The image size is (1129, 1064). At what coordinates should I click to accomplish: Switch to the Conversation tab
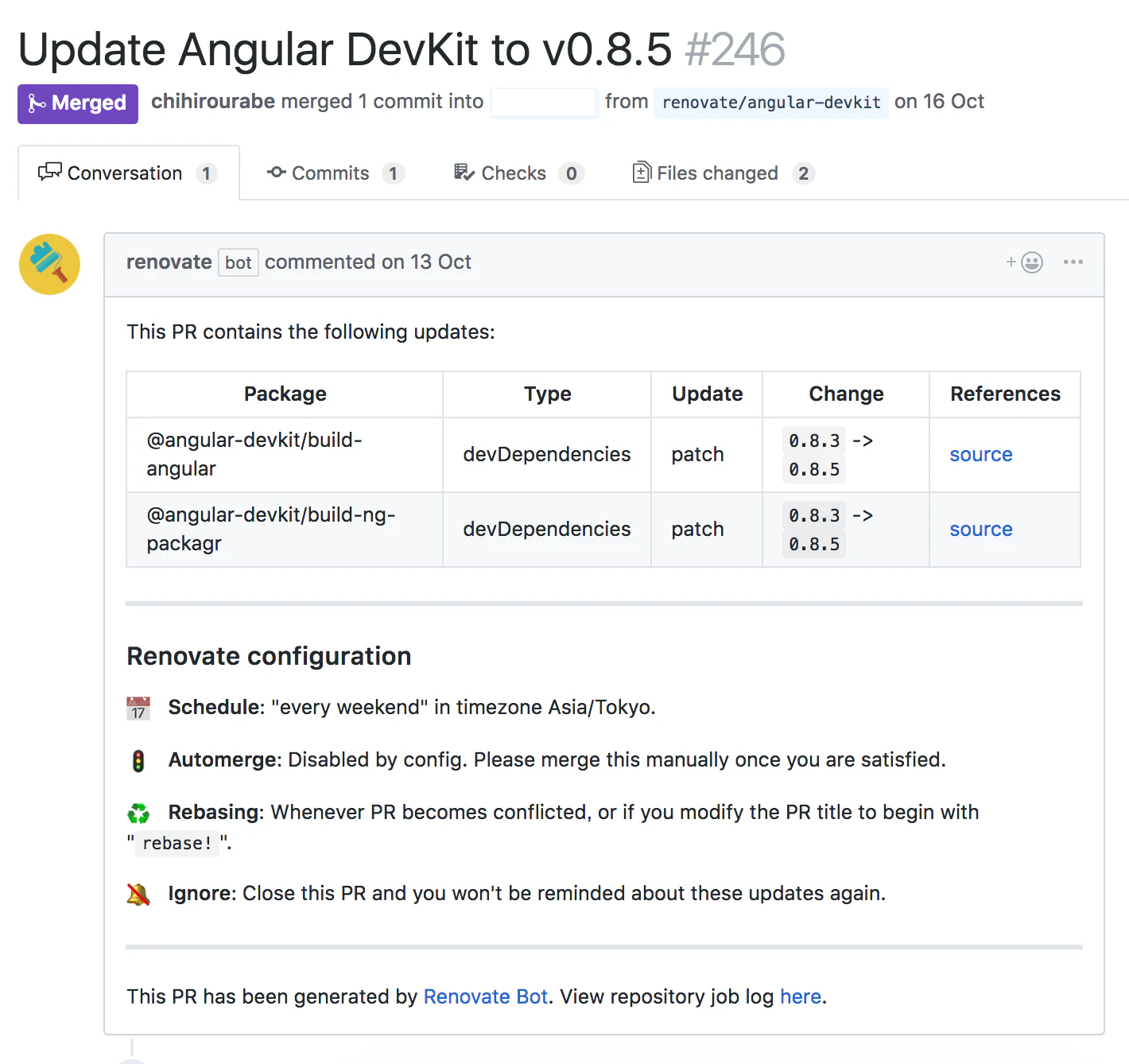click(129, 173)
